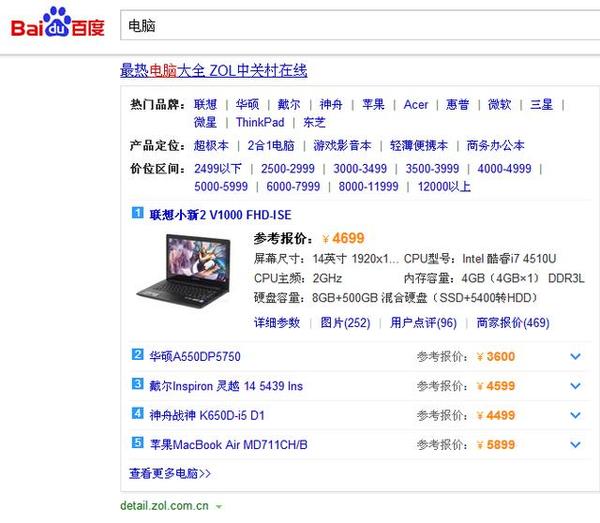Image resolution: width=600 pixels, height=523 pixels.
Task: Open the 最热电脑大全 ZOL中关村在线 result title
Action: click(213, 71)
